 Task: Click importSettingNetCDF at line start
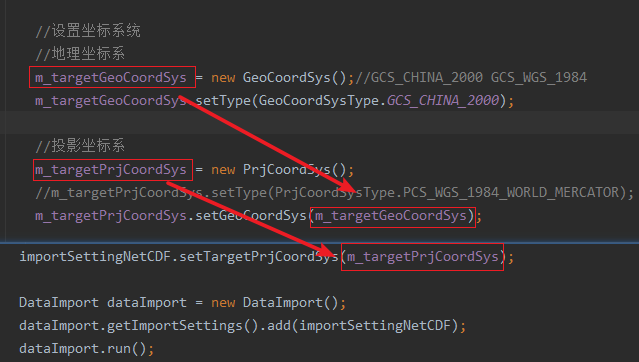95,257
